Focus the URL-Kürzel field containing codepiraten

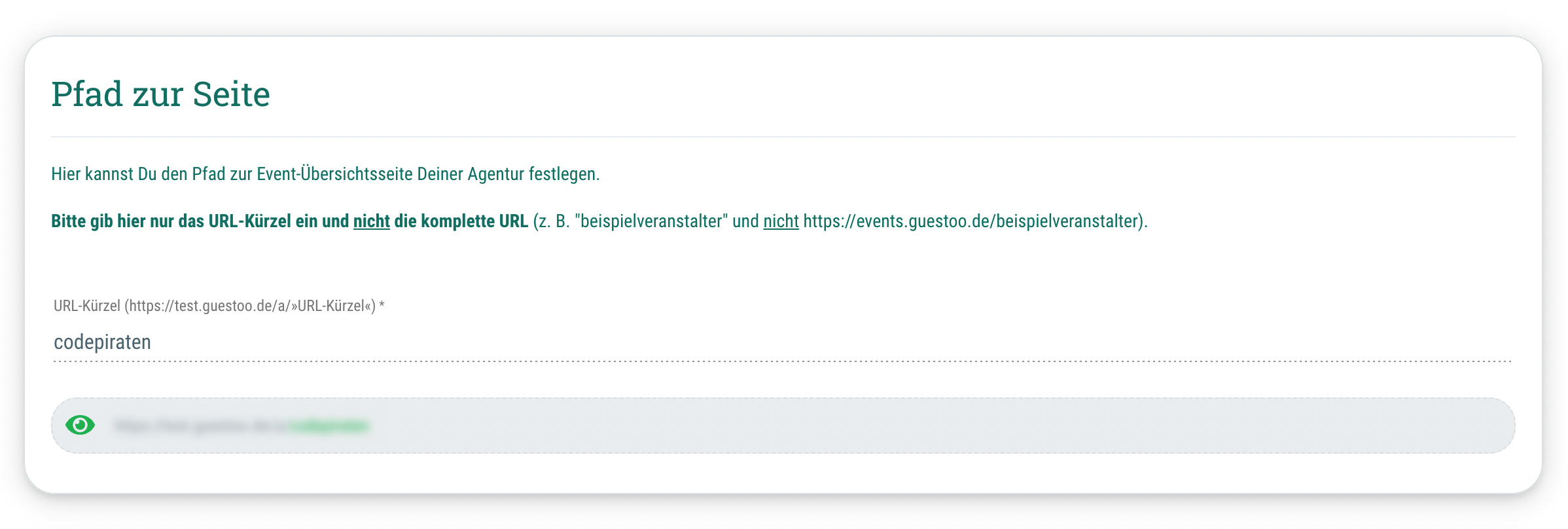[783, 342]
